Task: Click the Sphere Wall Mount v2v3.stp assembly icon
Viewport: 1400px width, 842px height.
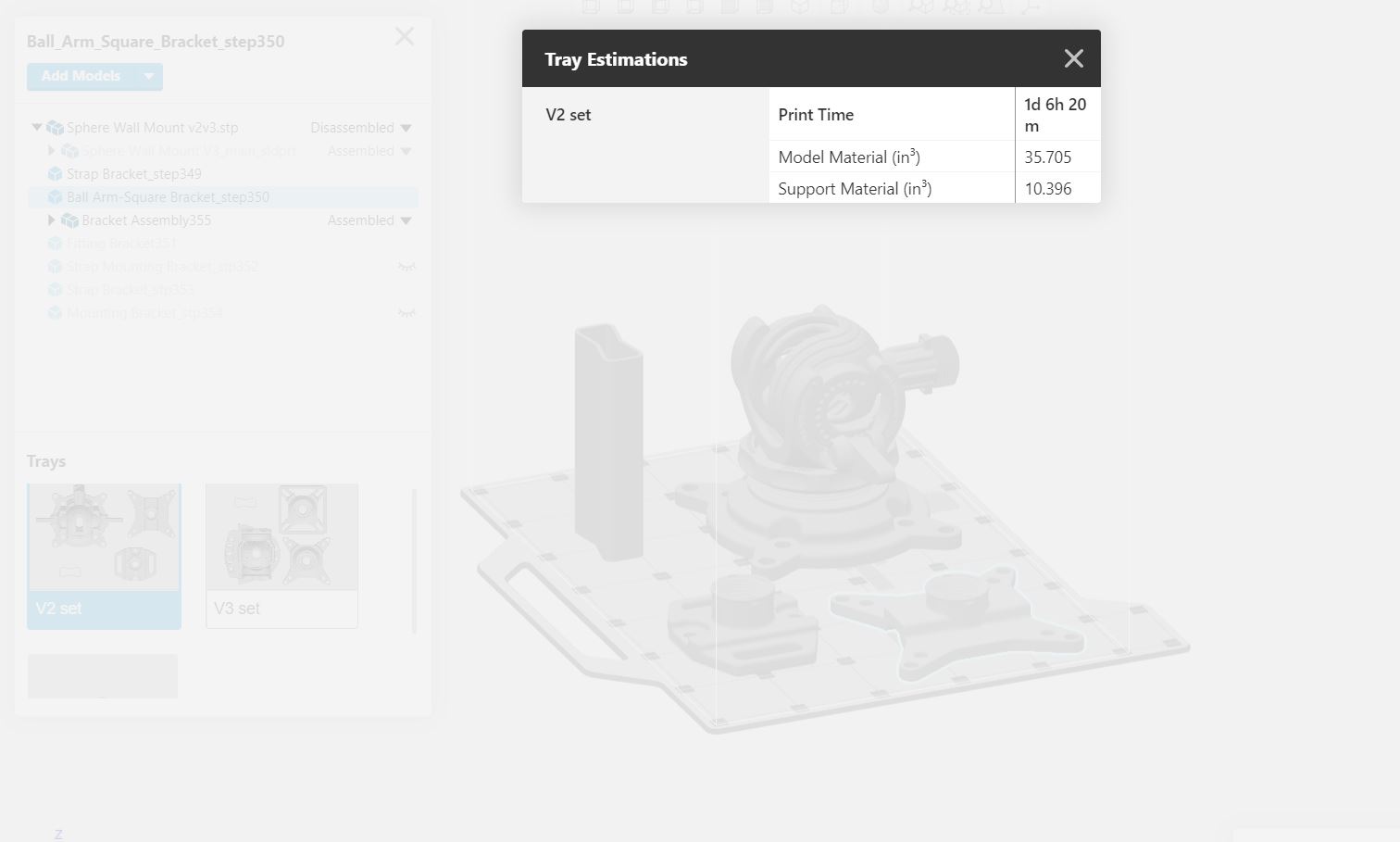Action: click(55, 128)
